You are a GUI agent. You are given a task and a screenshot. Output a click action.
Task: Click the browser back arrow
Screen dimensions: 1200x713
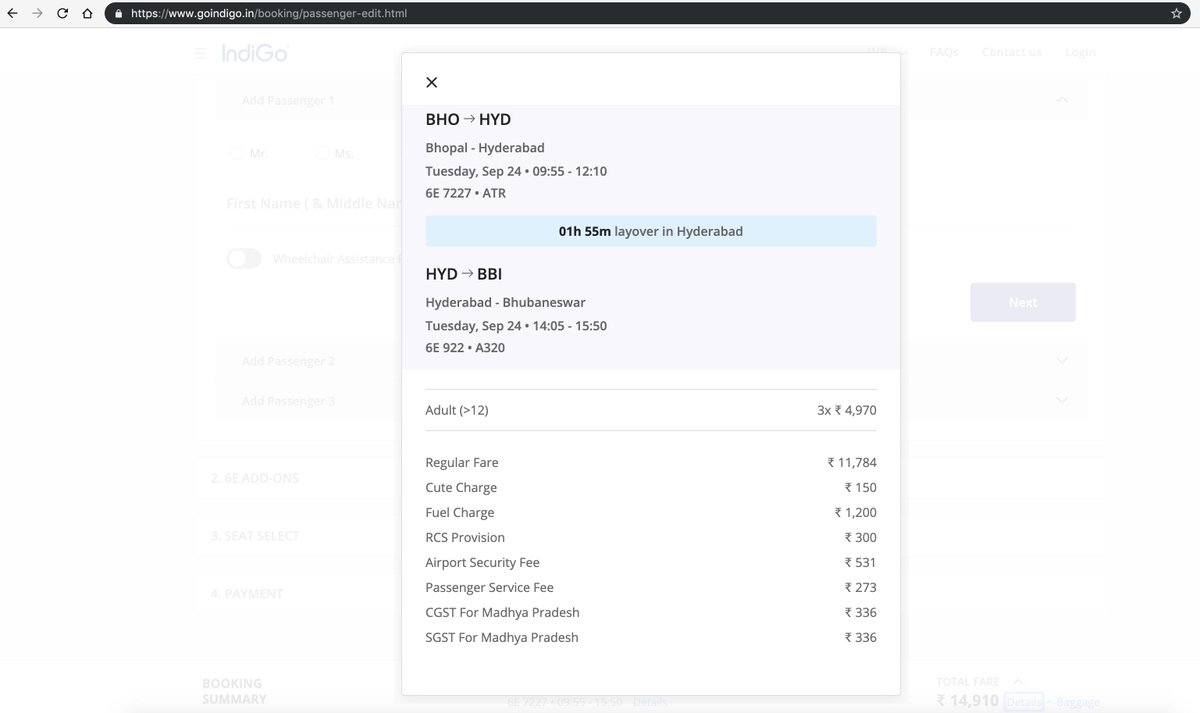(x=12, y=14)
